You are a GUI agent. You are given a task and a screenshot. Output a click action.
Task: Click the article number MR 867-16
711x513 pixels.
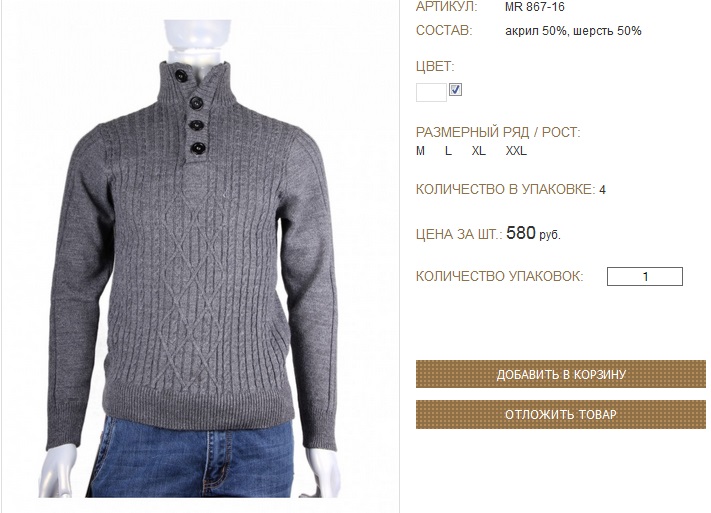535,7
